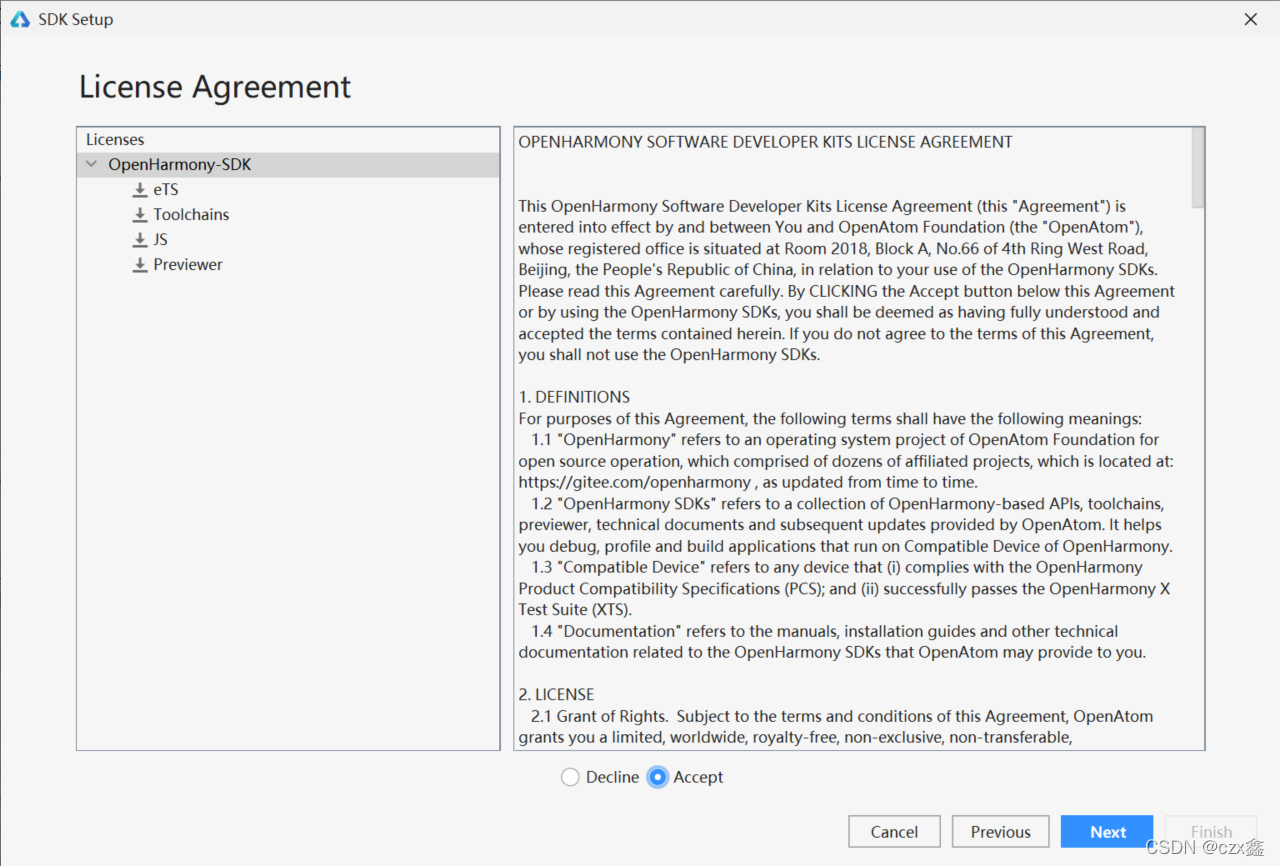This screenshot has width=1280, height=866.
Task: Click the license text scrollbar thumb
Action: (x=1197, y=168)
